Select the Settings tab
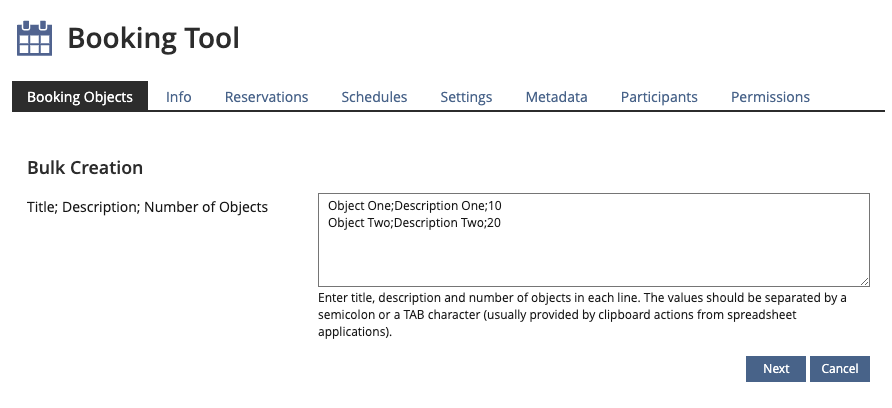The image size is (892, 408). coord(466,97)
